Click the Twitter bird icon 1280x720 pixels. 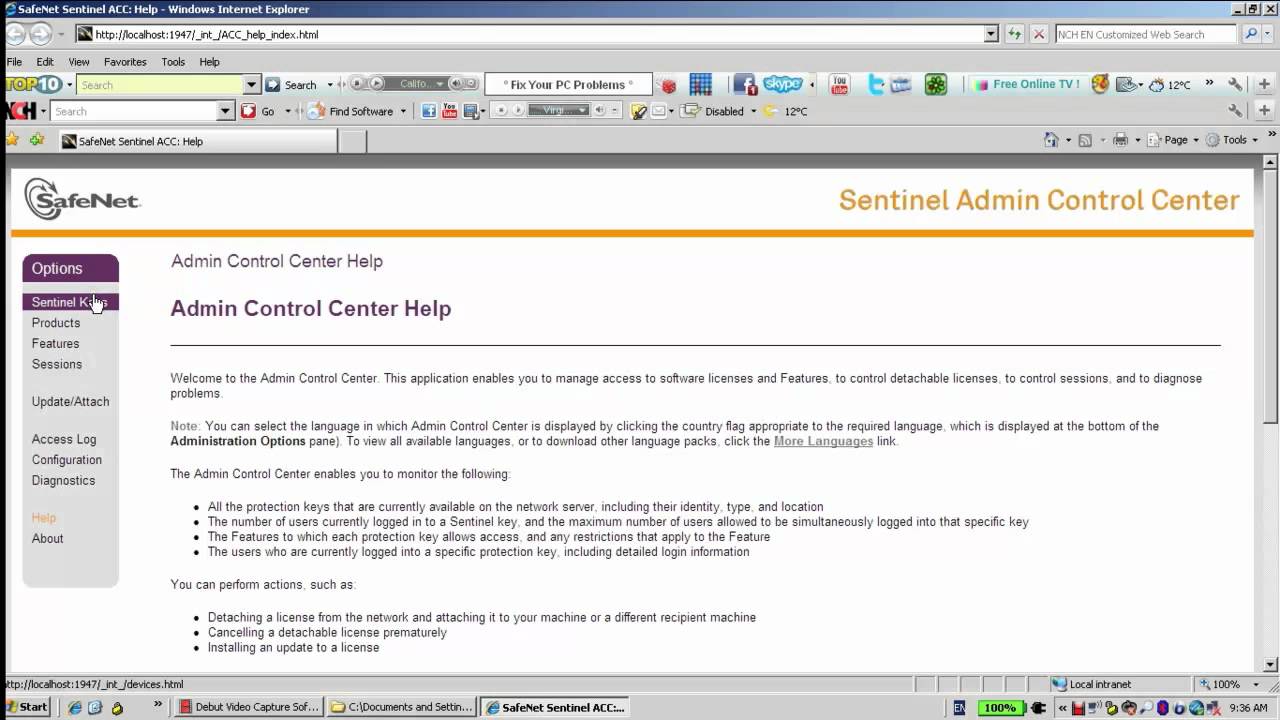pyautogui.click(x=876, y=85)
